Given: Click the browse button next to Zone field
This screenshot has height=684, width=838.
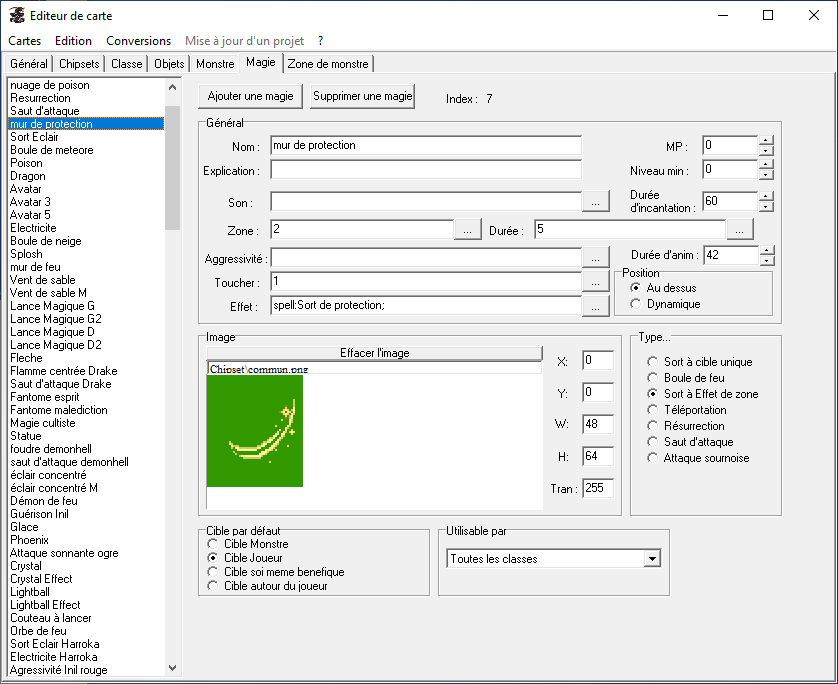Looking at the screenshot, I should coord(467,230).
